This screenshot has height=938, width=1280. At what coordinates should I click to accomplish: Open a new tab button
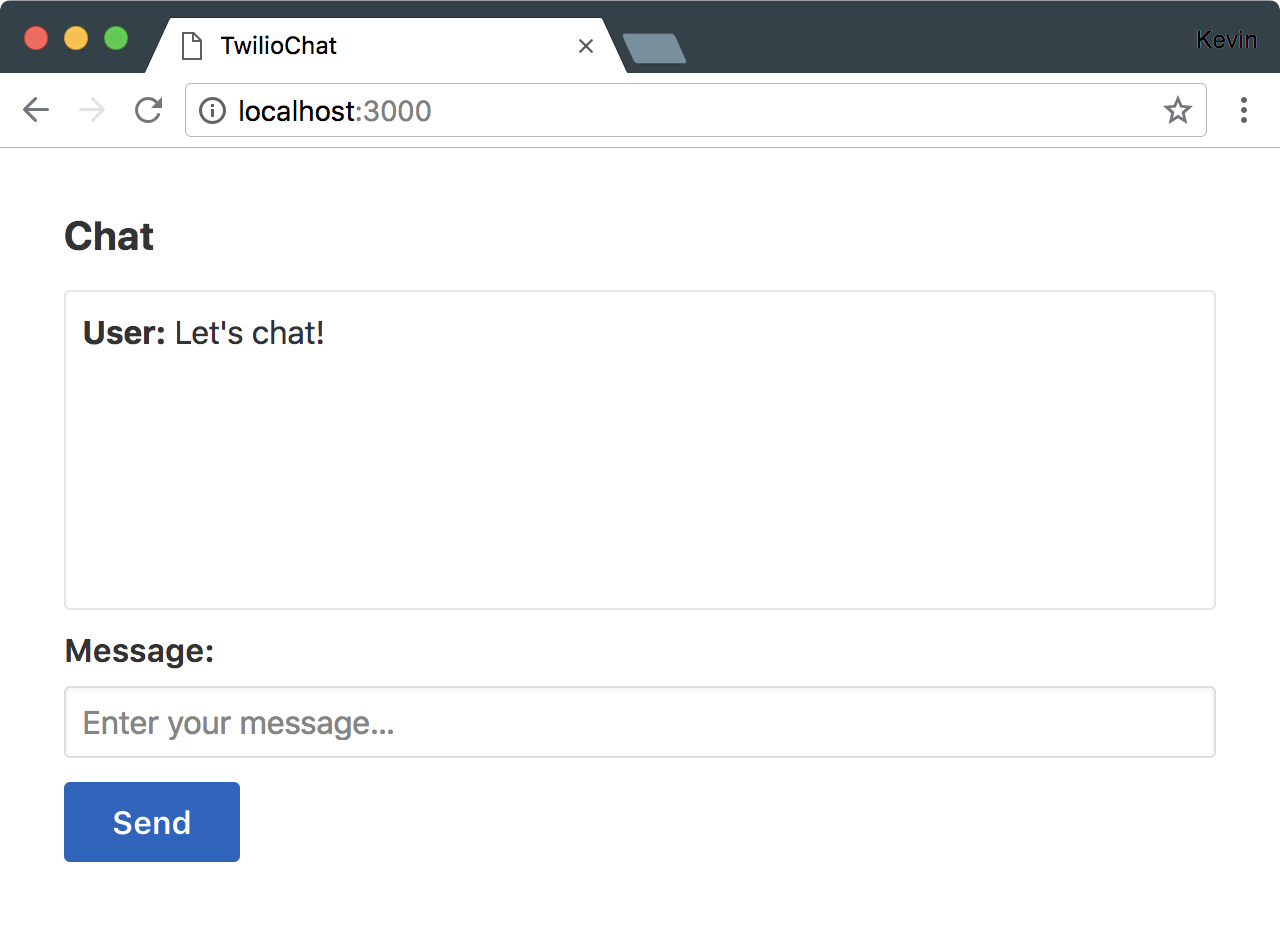pos(654,48)
